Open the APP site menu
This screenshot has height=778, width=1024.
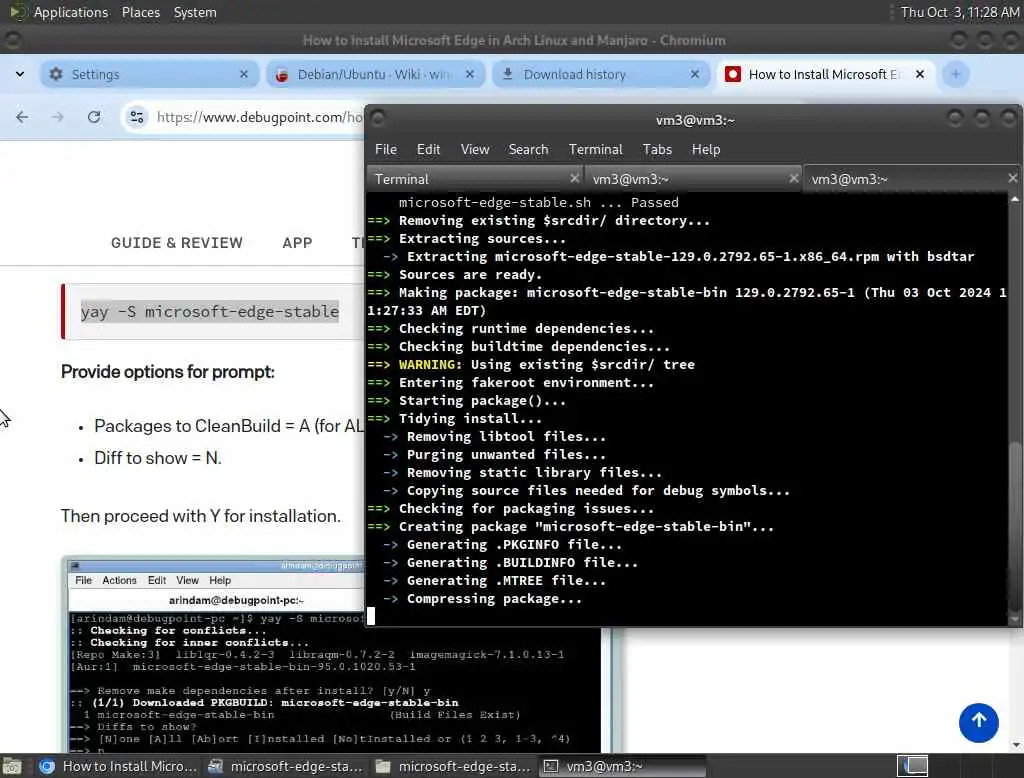pyautogui.click(x=297, y=243)
